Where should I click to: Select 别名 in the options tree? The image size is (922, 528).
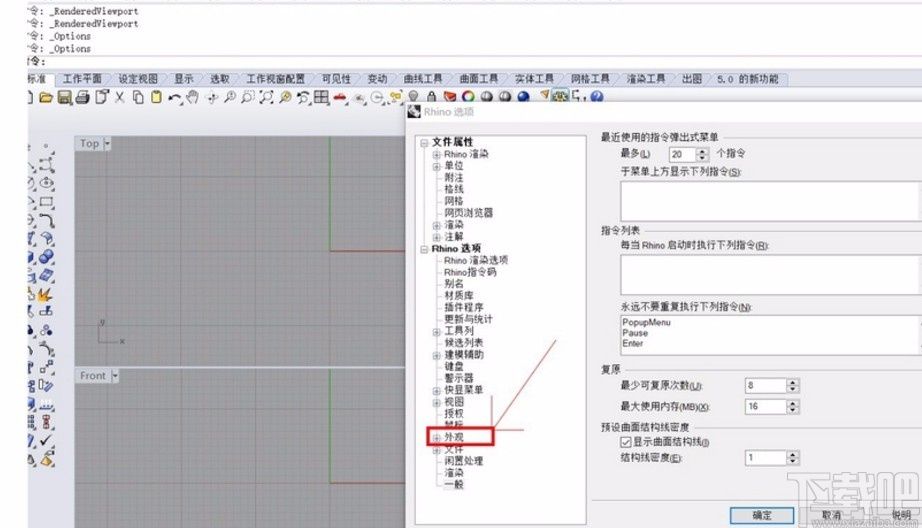[x=454, y=284]
